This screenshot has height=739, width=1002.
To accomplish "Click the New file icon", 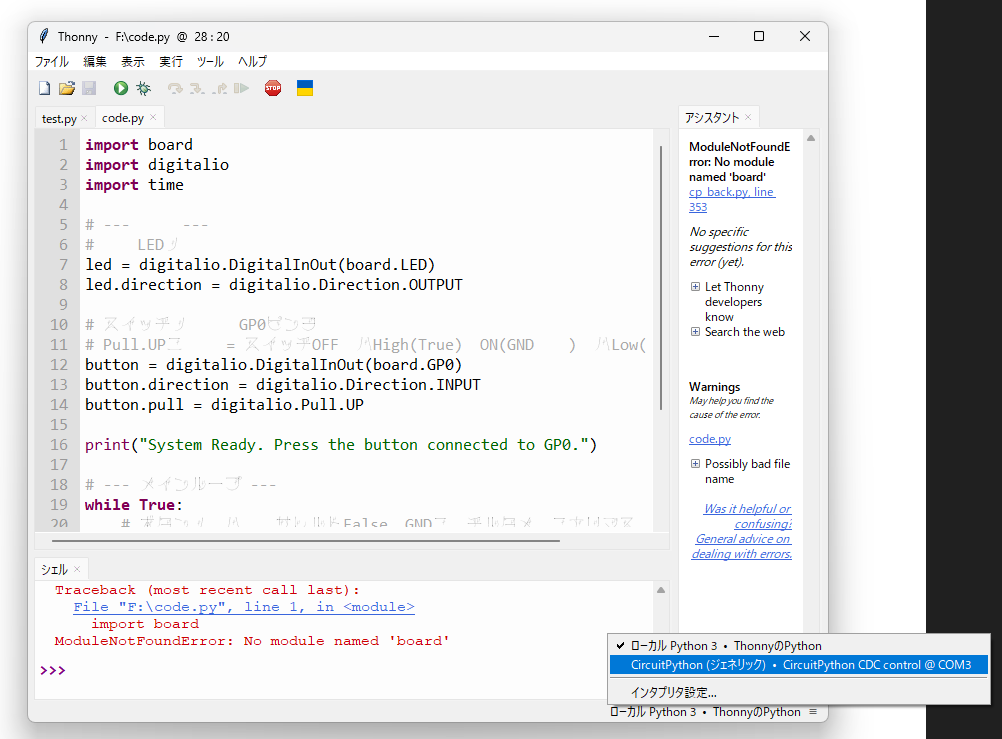I will click(44, 88).
